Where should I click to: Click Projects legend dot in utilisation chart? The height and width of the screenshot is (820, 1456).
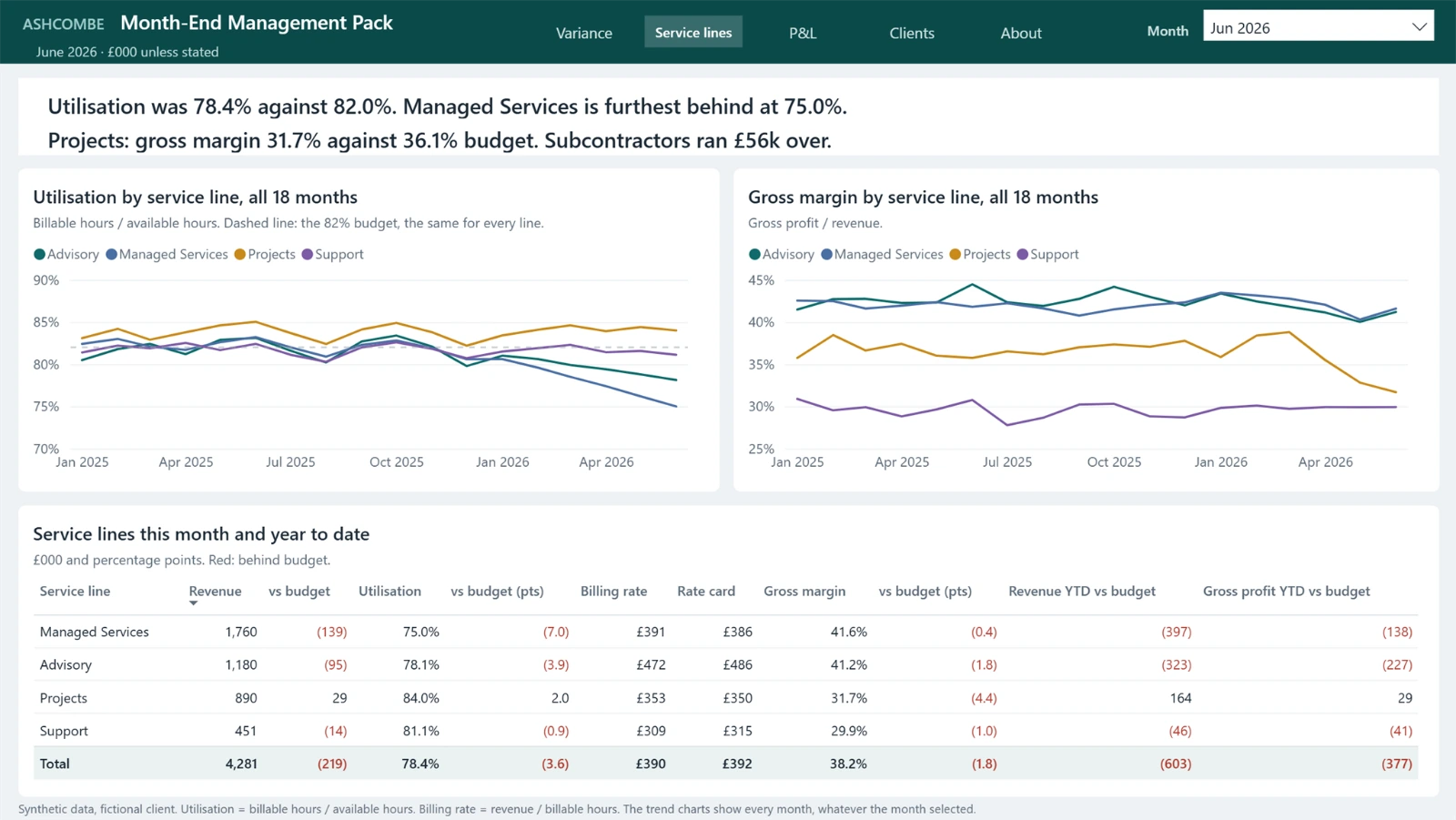click(240, 255)
